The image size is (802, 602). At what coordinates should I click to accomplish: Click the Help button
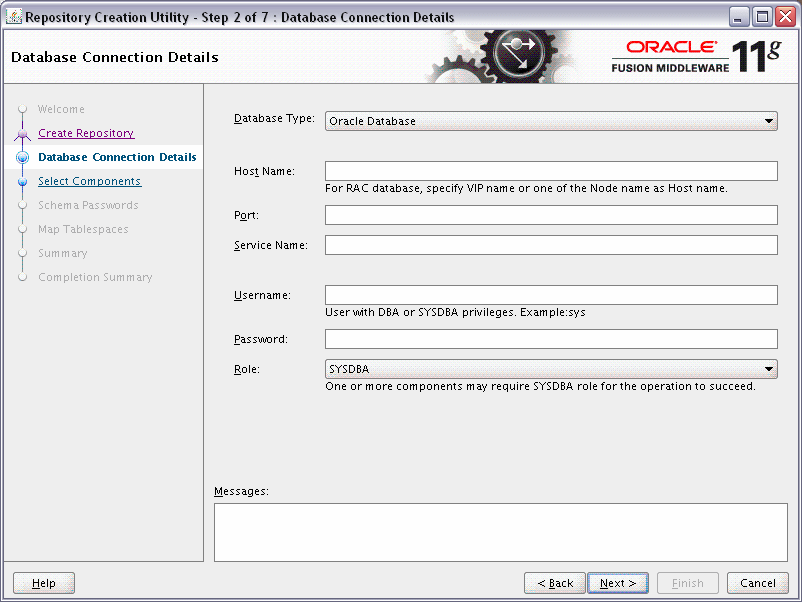tap(43, 583)
